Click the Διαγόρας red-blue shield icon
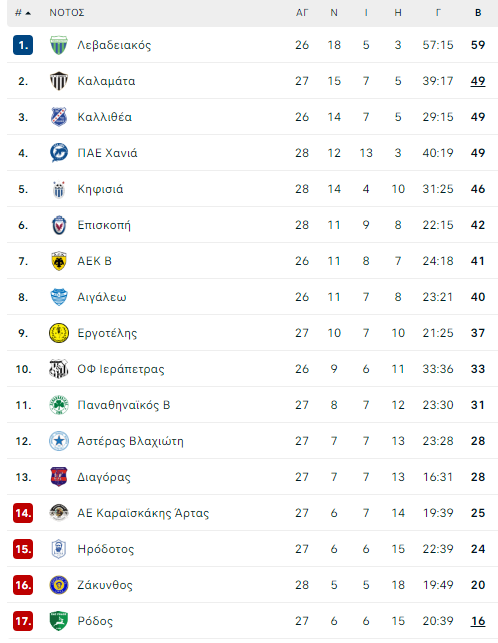The image size is (498, 643). point(59,477)
